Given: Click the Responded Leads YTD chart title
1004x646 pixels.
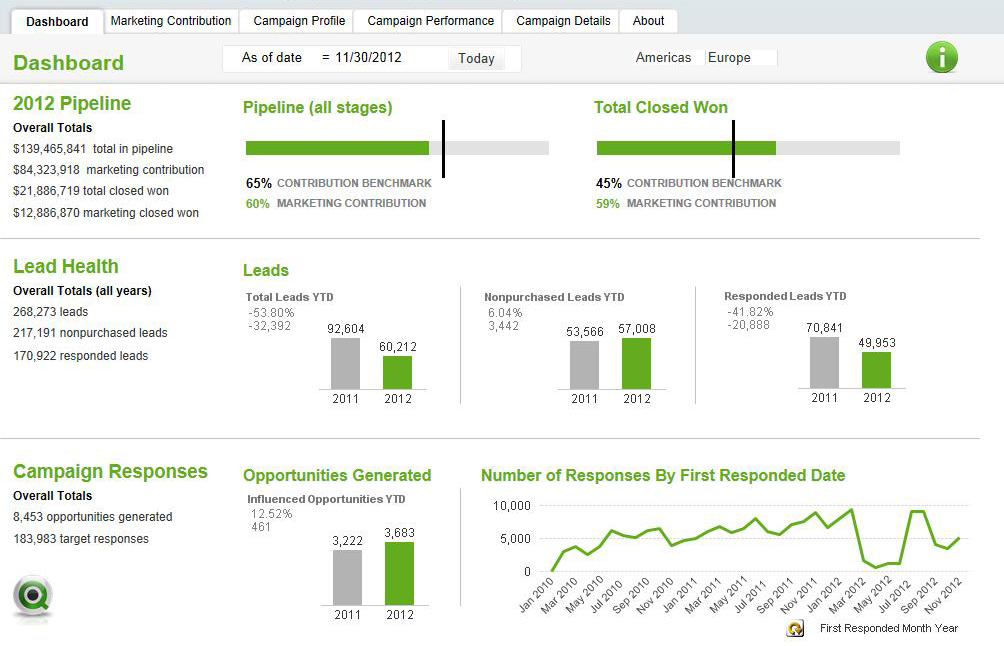Looking at the screenshot, I should (x=785, y=296).
